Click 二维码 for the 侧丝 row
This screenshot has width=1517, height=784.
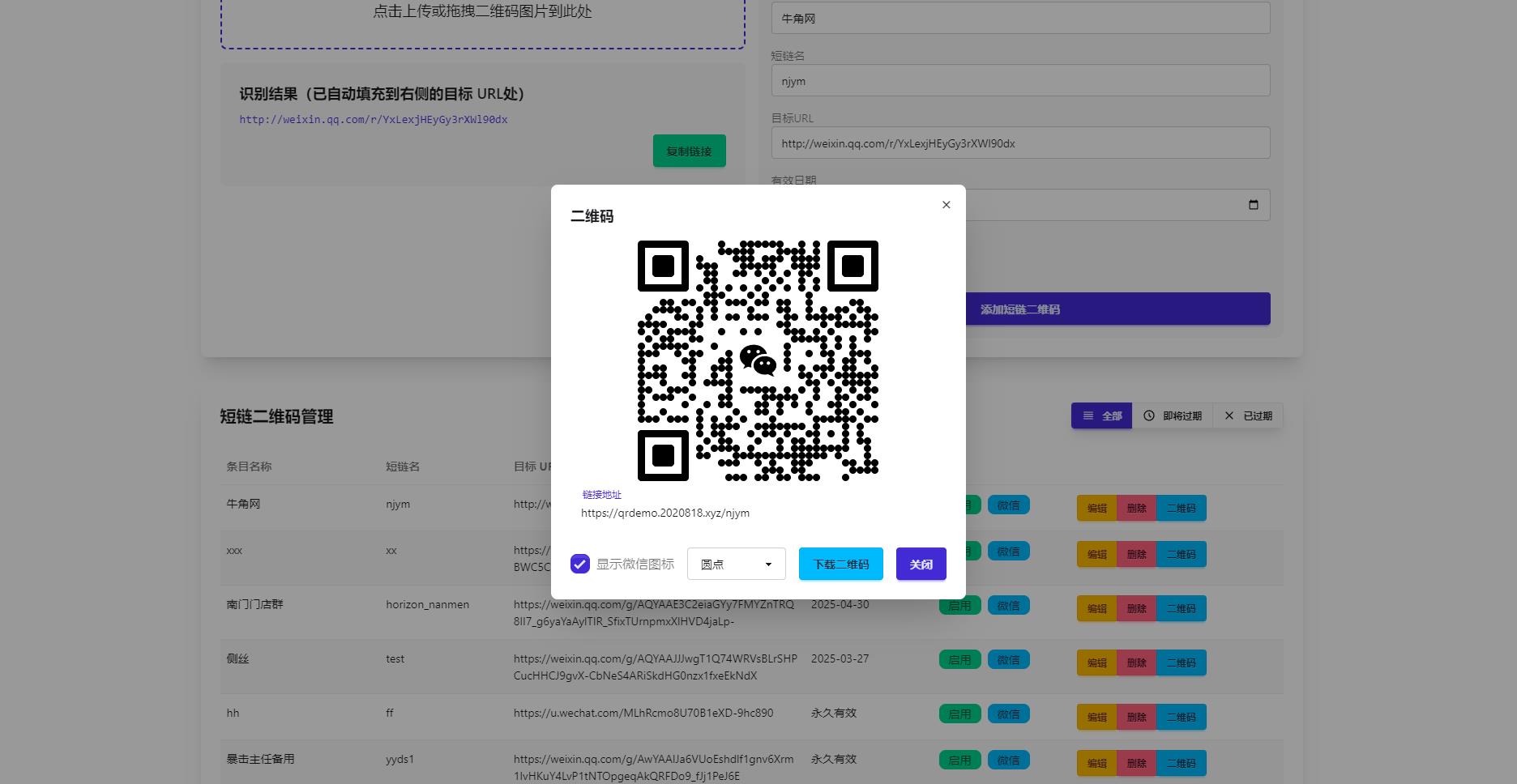[1181, 663]
